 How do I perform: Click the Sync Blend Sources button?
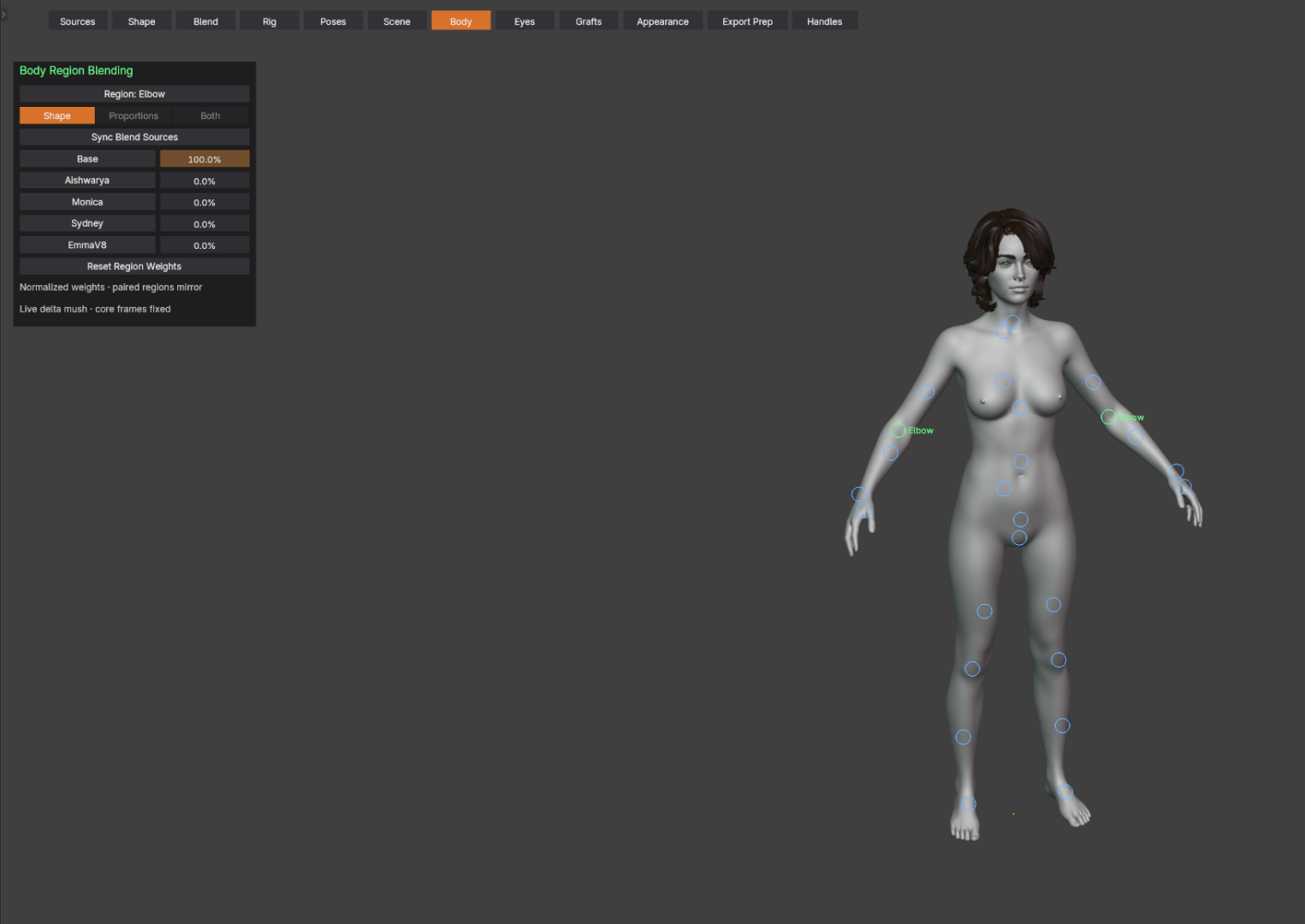(x=134, y=137)
